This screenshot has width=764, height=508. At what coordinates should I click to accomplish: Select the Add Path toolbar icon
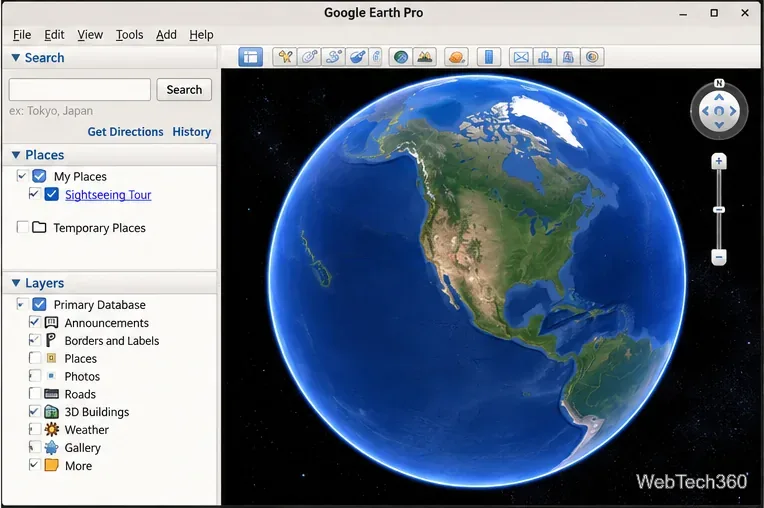click(334, 57)
